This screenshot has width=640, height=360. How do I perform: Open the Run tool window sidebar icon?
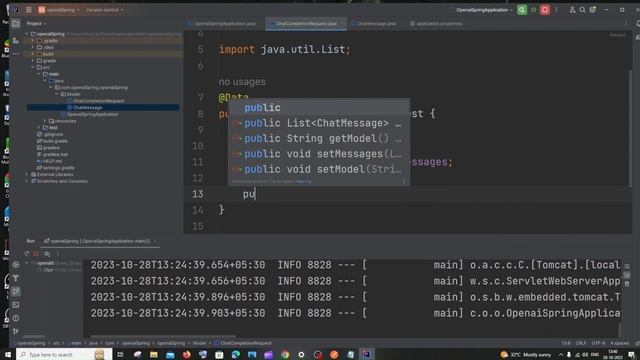click(x=16, y=291)
